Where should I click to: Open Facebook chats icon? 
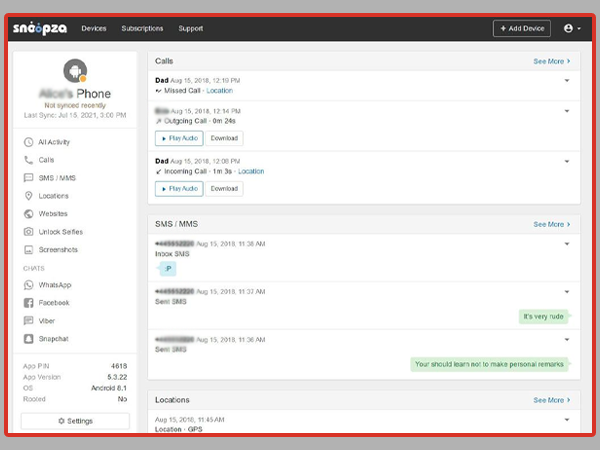(x=28, y=303)
